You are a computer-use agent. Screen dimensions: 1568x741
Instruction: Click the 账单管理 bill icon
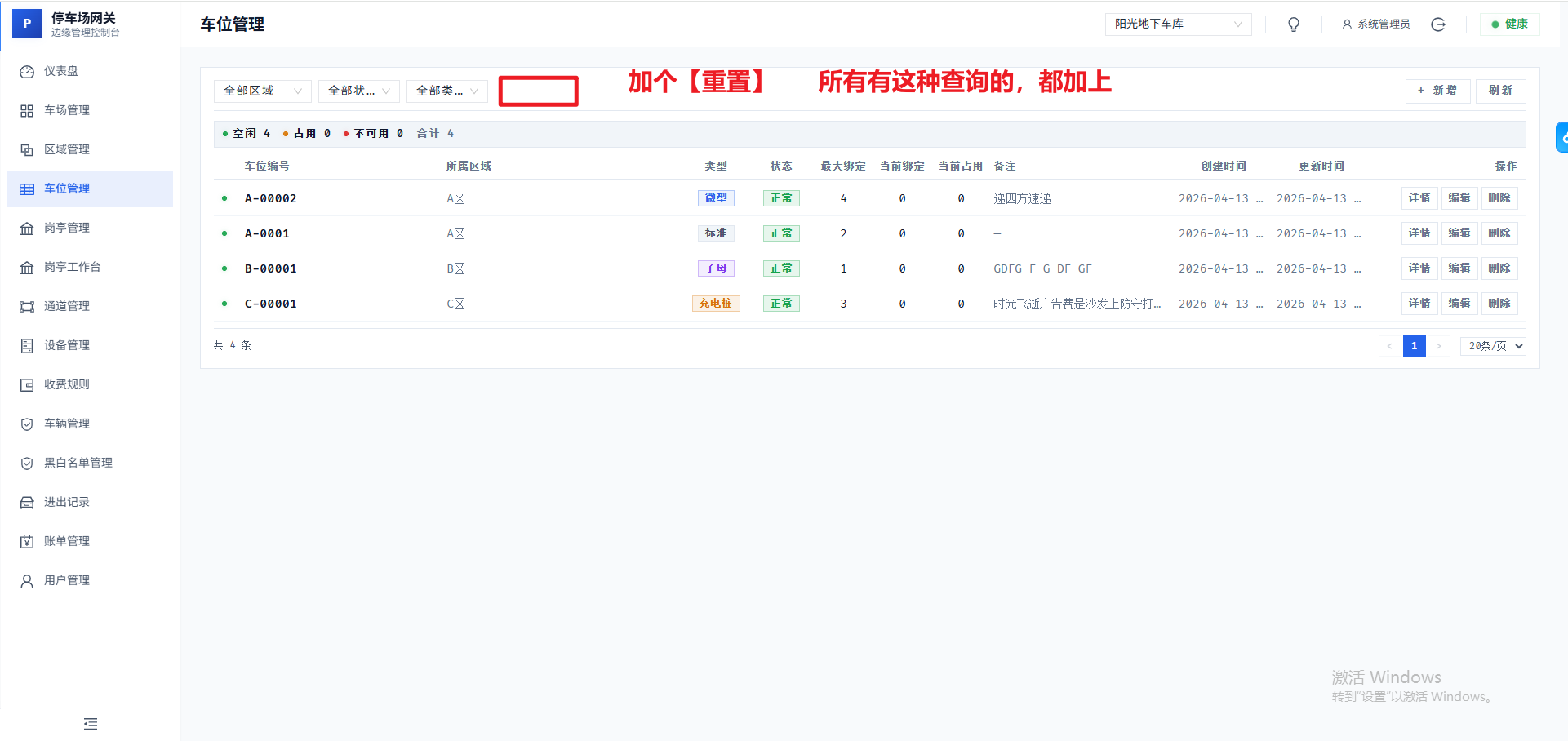(x=27, y=542)
